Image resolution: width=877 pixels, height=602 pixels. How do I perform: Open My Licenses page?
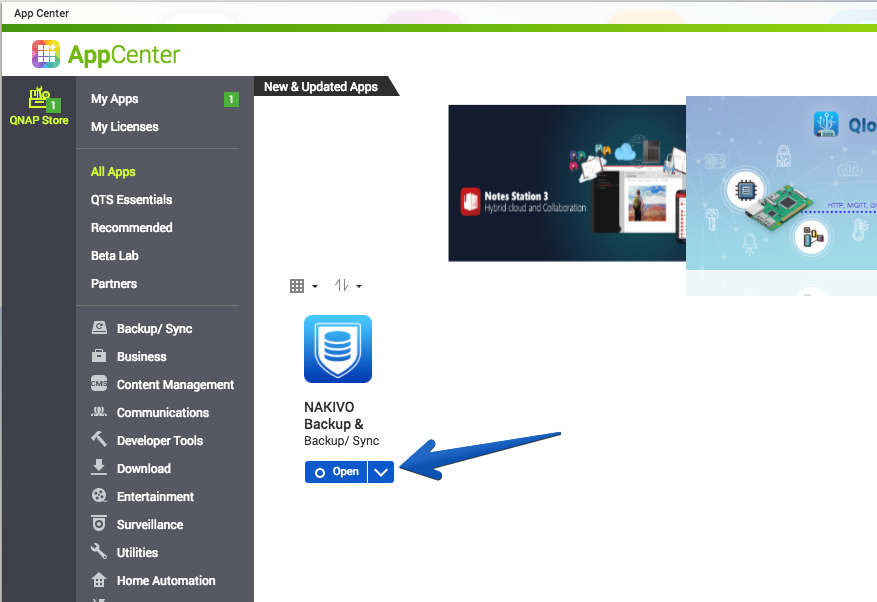tap(124, 127)
